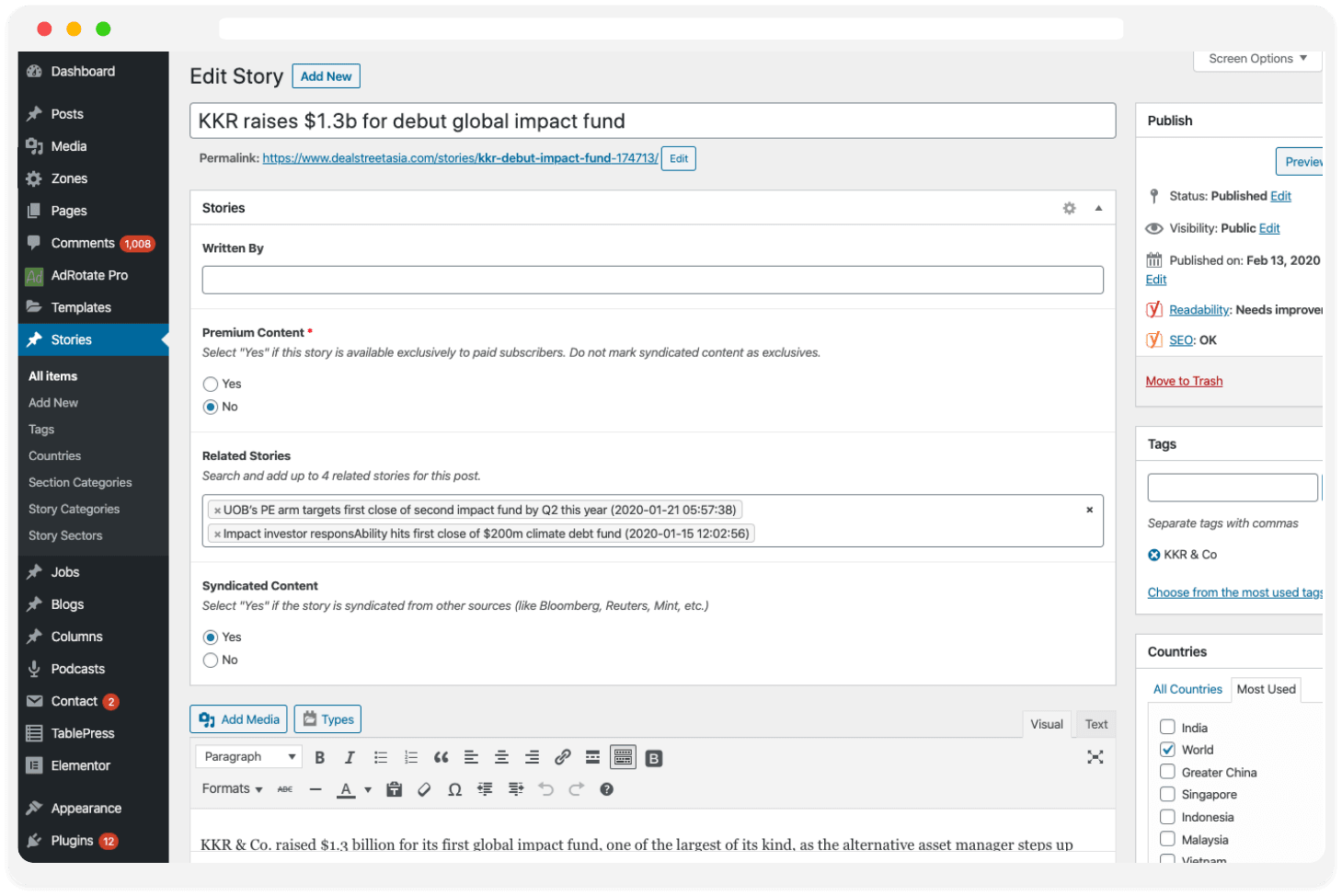Insert a blockquote
This screenshot has height=896, width=1342.
tap(441, 757)
